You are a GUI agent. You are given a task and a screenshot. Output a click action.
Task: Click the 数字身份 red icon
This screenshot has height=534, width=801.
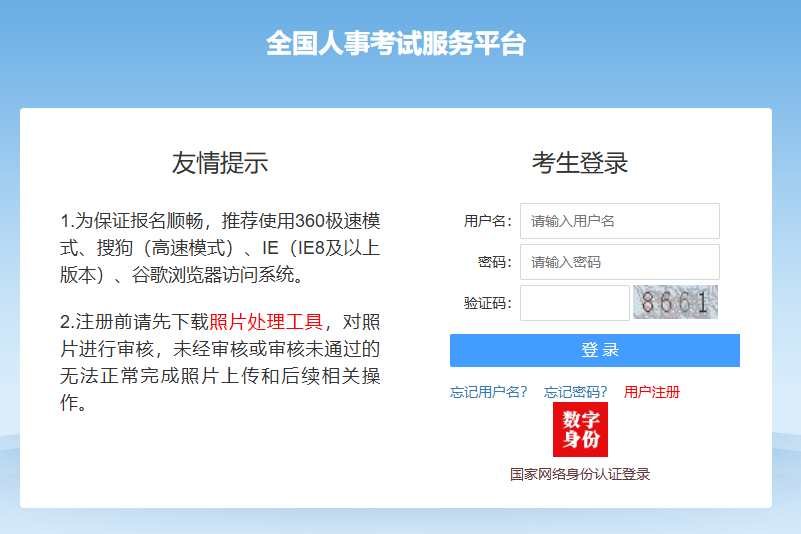click(x=580, y=429)
